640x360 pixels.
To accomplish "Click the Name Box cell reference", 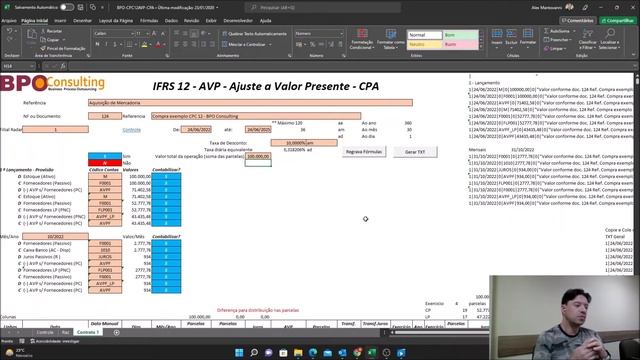I will point(18,66).
